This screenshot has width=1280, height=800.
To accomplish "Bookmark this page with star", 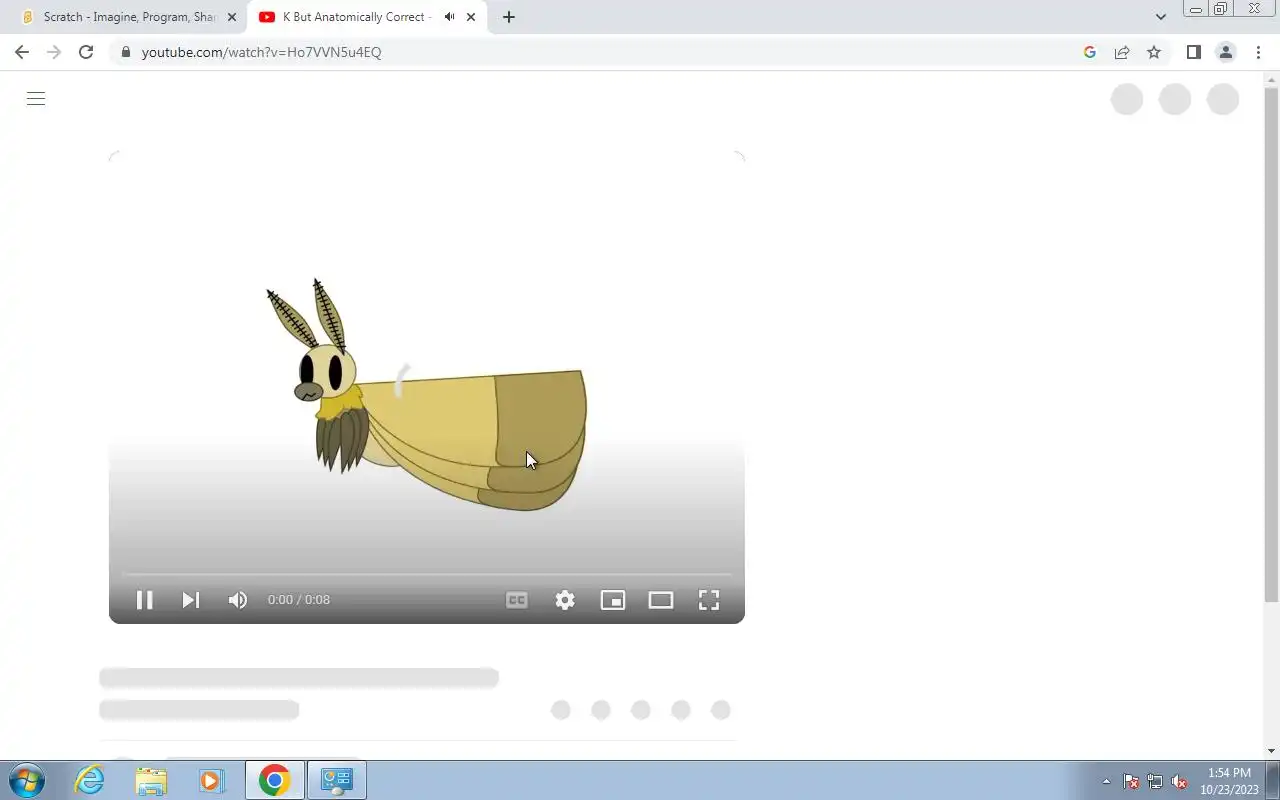I will [1154, 52].
